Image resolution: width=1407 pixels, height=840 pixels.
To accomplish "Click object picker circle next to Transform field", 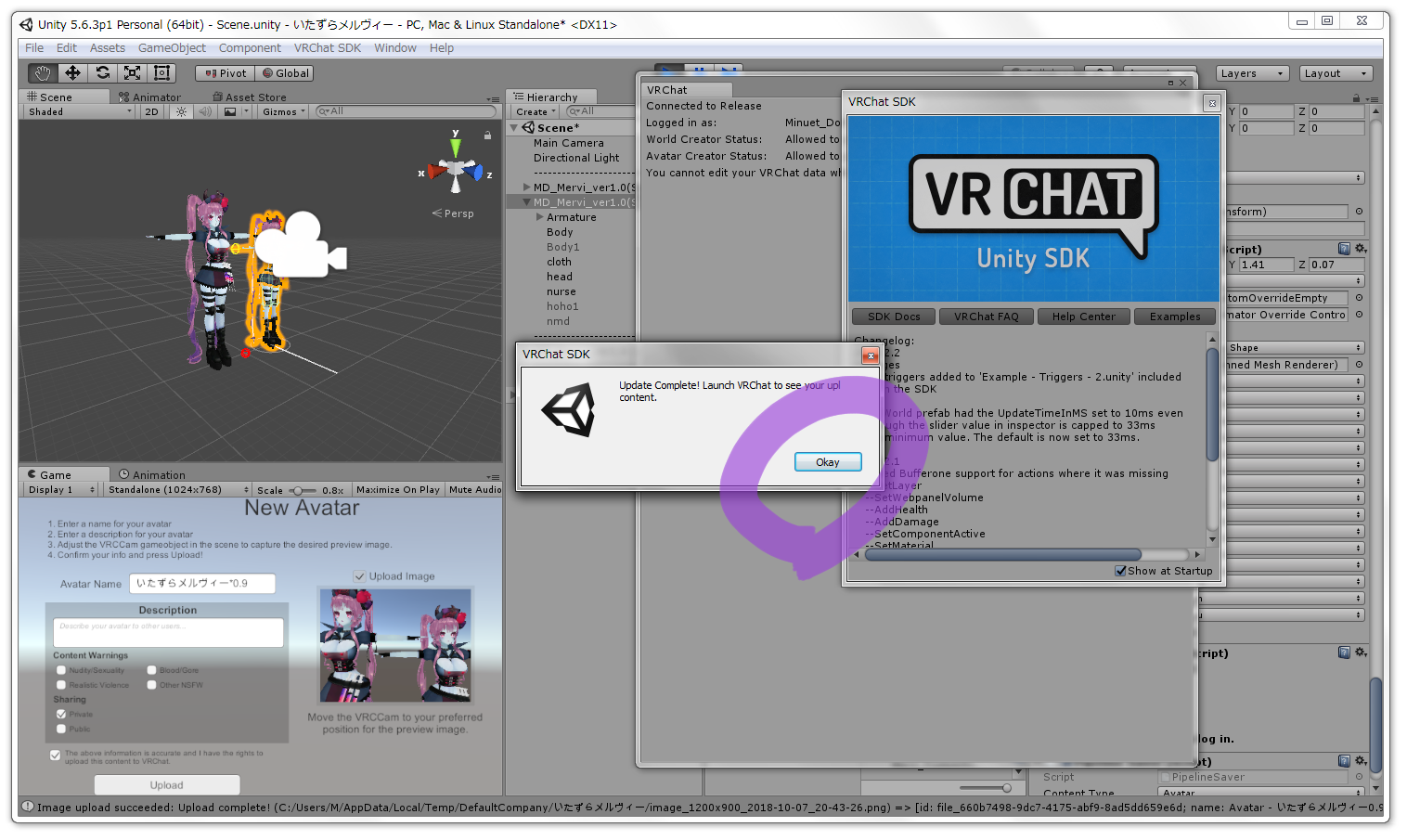I will tap(1359, 212).
